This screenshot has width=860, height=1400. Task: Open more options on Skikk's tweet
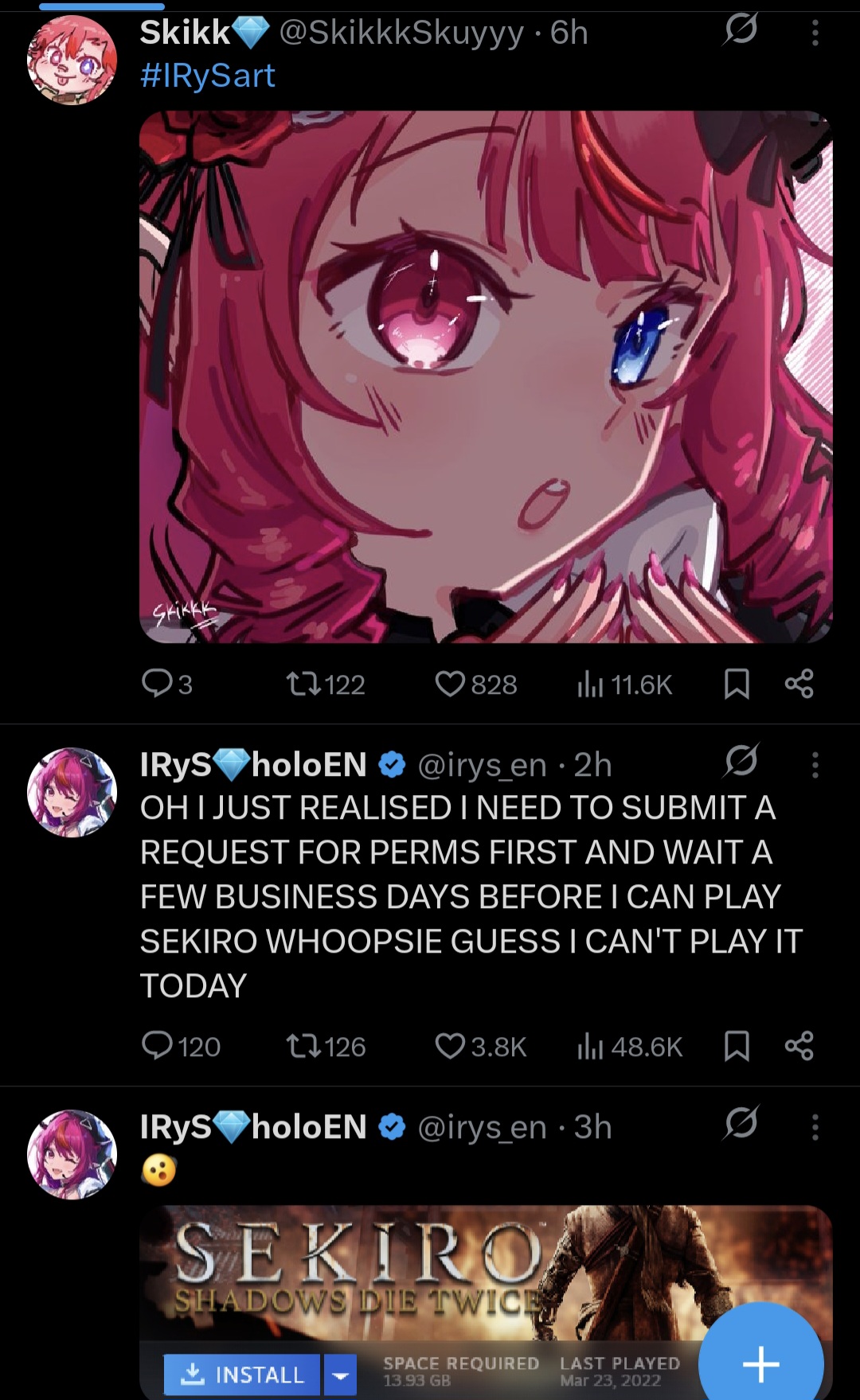(x=815, y=33)
